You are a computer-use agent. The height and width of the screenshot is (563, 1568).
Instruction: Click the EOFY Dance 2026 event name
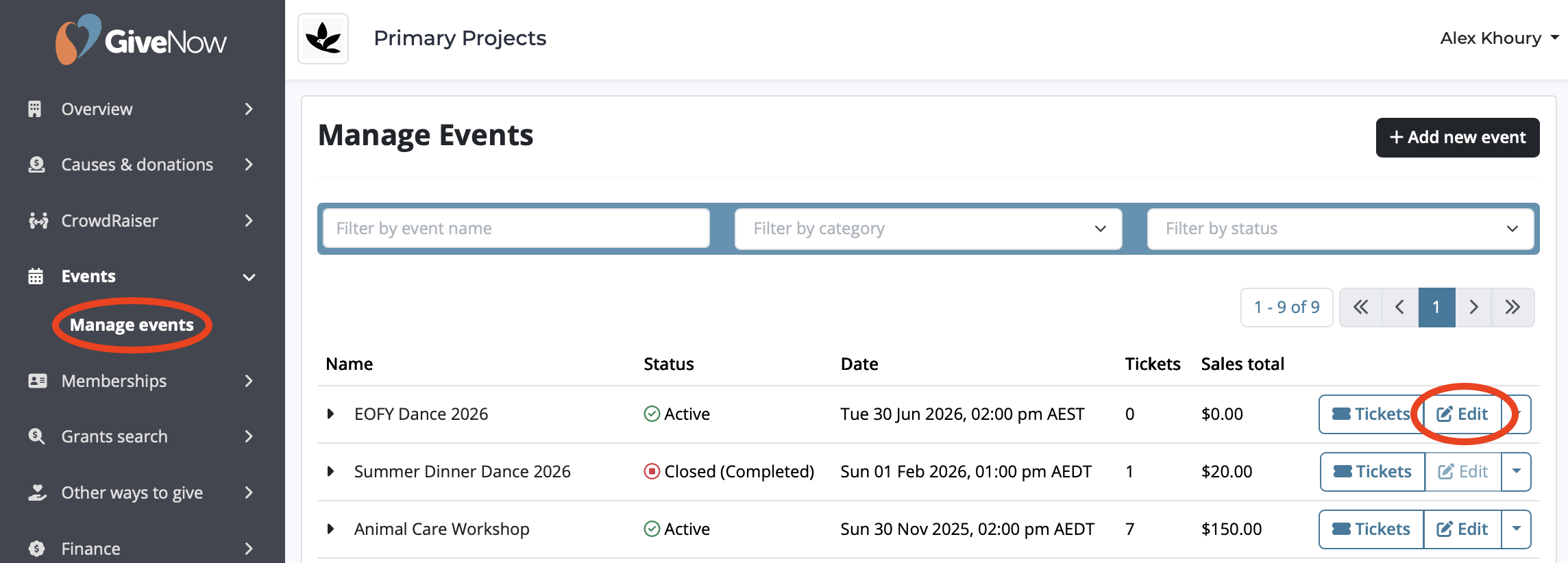(x=421, y=414)
